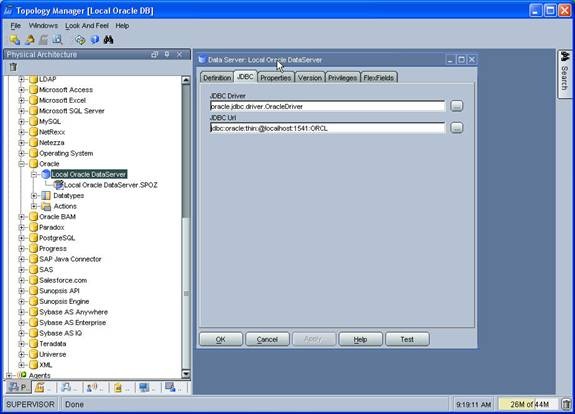Open the Look And Feel menu
575x414 pixels.
tap(87, 26)
